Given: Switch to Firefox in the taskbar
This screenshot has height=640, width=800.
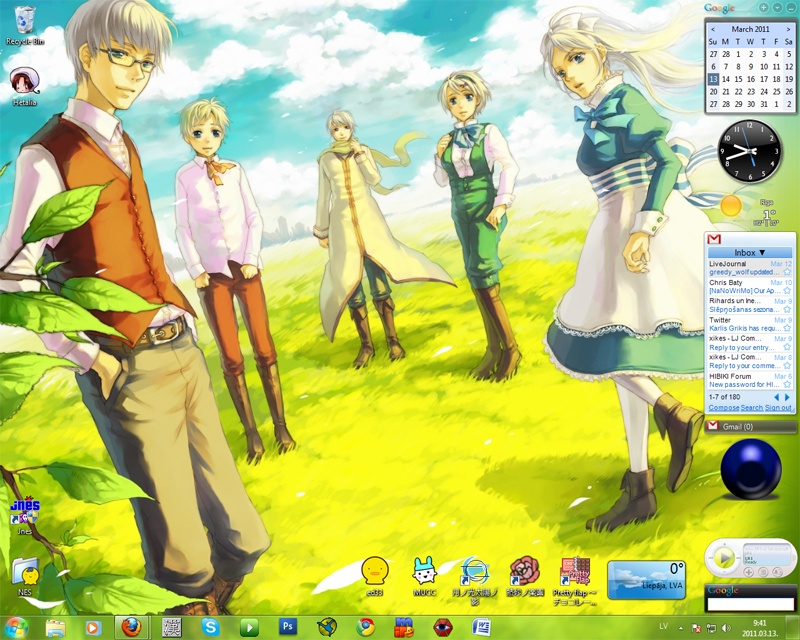Looking at the screenshot, I should point(131,627).
